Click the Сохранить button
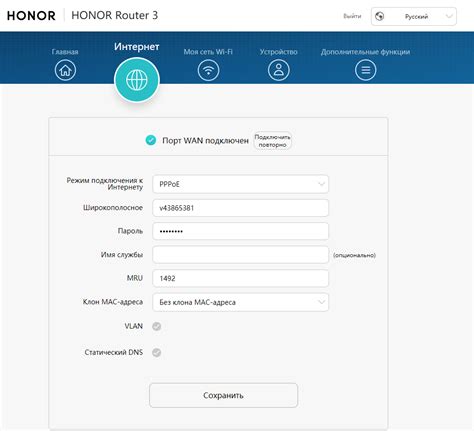 (223, 395)
